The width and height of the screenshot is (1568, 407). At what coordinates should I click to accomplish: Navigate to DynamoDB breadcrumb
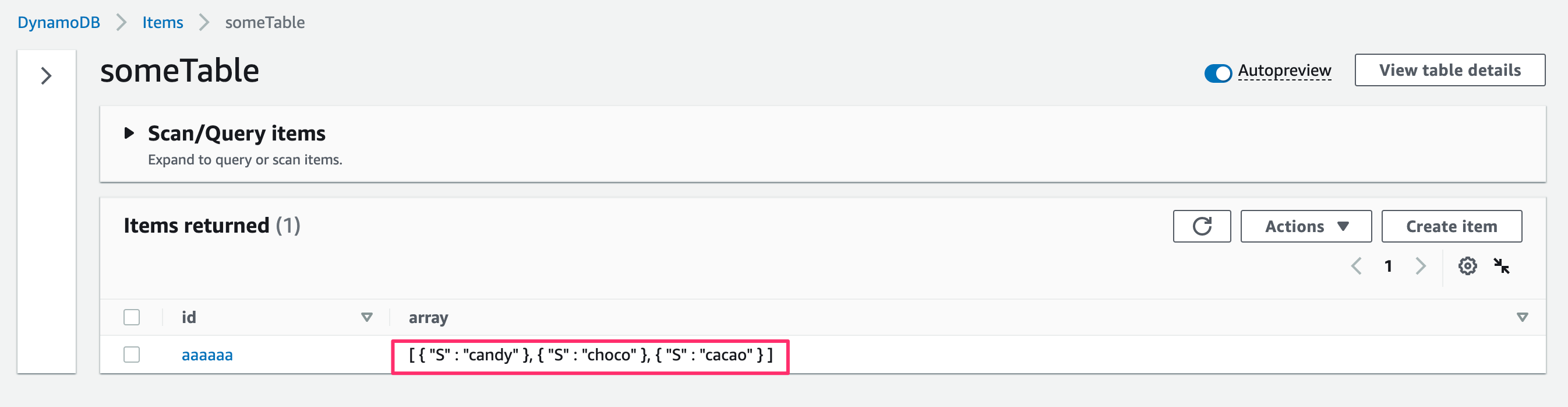(58, 23)
